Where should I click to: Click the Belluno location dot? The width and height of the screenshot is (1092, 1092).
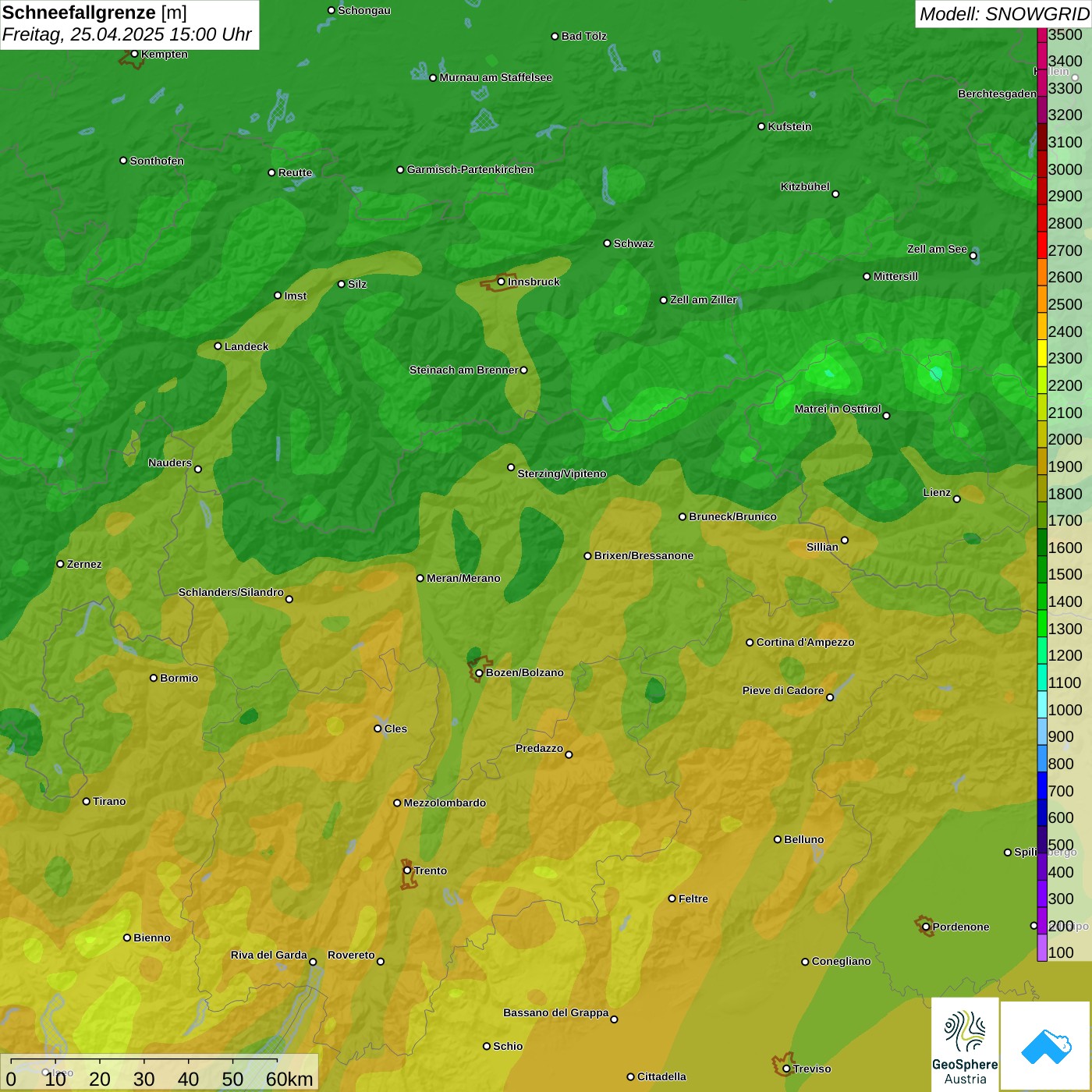(777, 839)
